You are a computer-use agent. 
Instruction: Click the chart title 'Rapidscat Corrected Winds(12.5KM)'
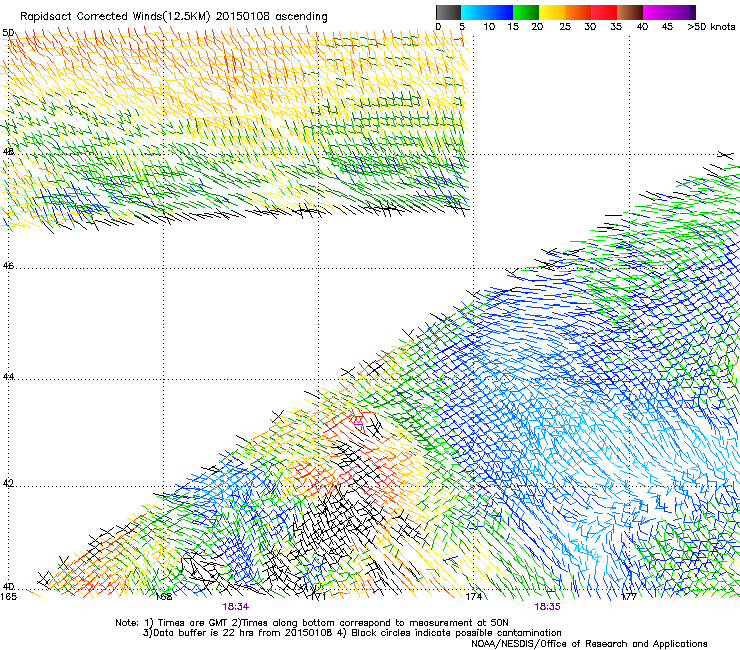[115, 17]
